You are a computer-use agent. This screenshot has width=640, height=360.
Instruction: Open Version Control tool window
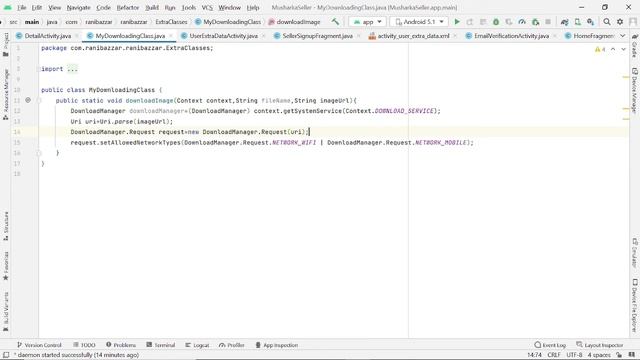pyautogui.click(x=39, y=345)
